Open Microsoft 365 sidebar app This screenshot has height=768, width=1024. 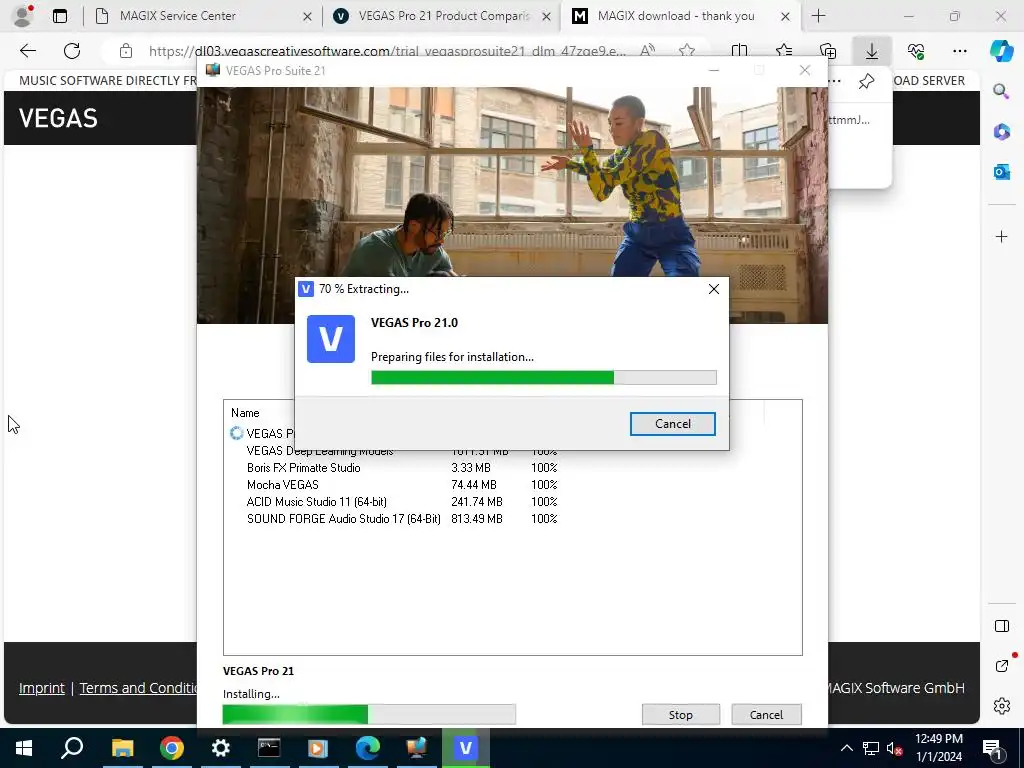click(1001, 132)
